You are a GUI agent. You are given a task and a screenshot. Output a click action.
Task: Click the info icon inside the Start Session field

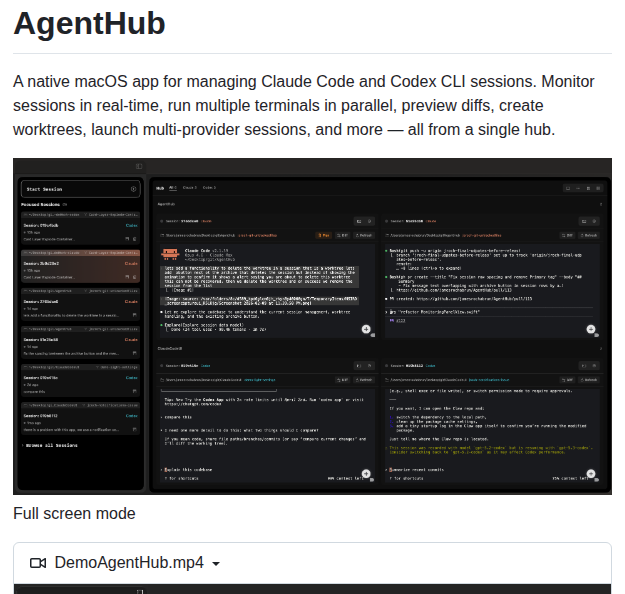134,189
